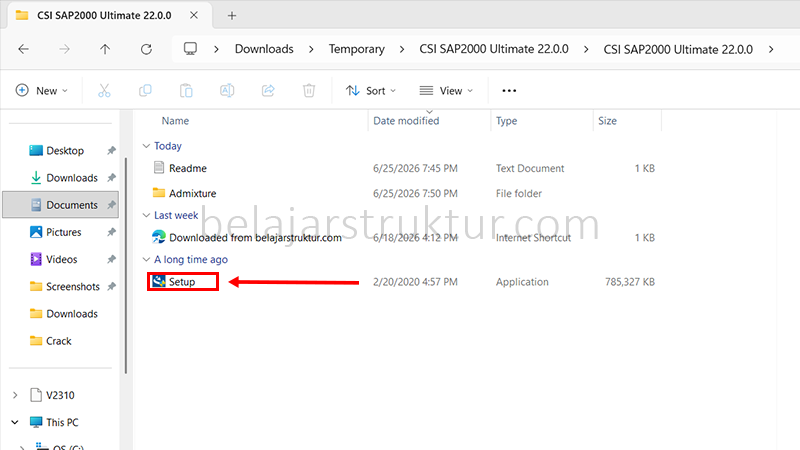
Task: Go to first CSI SAP2000 Ultimate 22.0.0 breadcrumb
Action: [494, 49]
